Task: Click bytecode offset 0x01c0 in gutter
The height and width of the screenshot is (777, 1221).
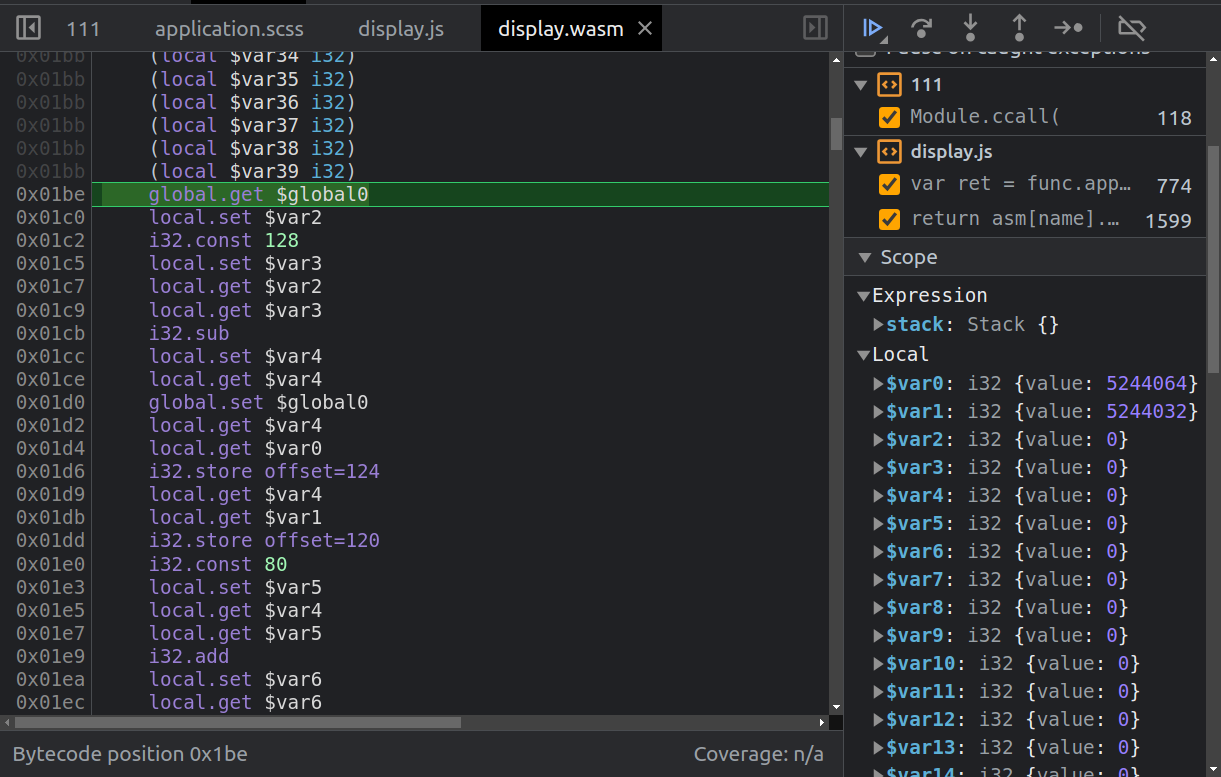Action: [50, 218]
